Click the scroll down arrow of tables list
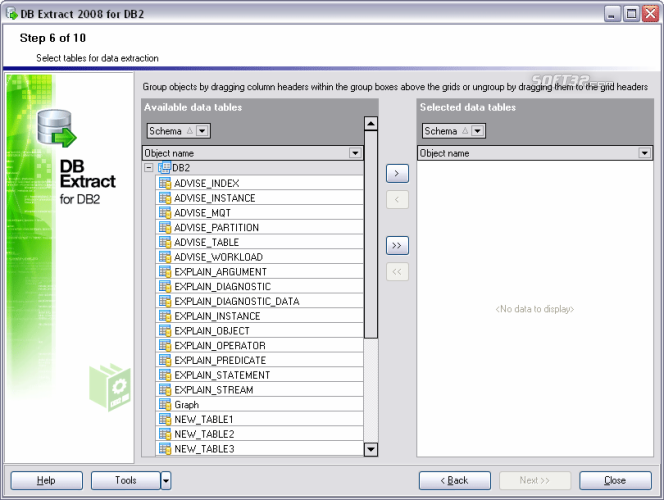 pos(371,449)
